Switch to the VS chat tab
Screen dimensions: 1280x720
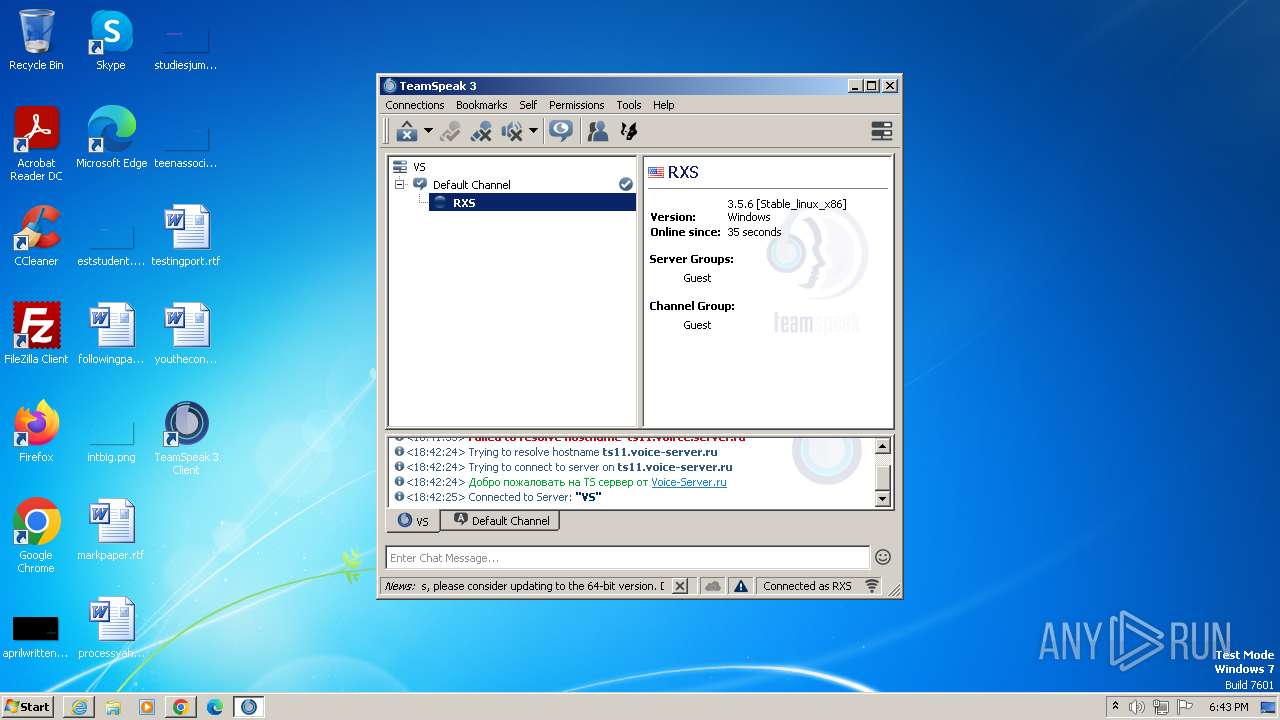[x=413, y=521]
